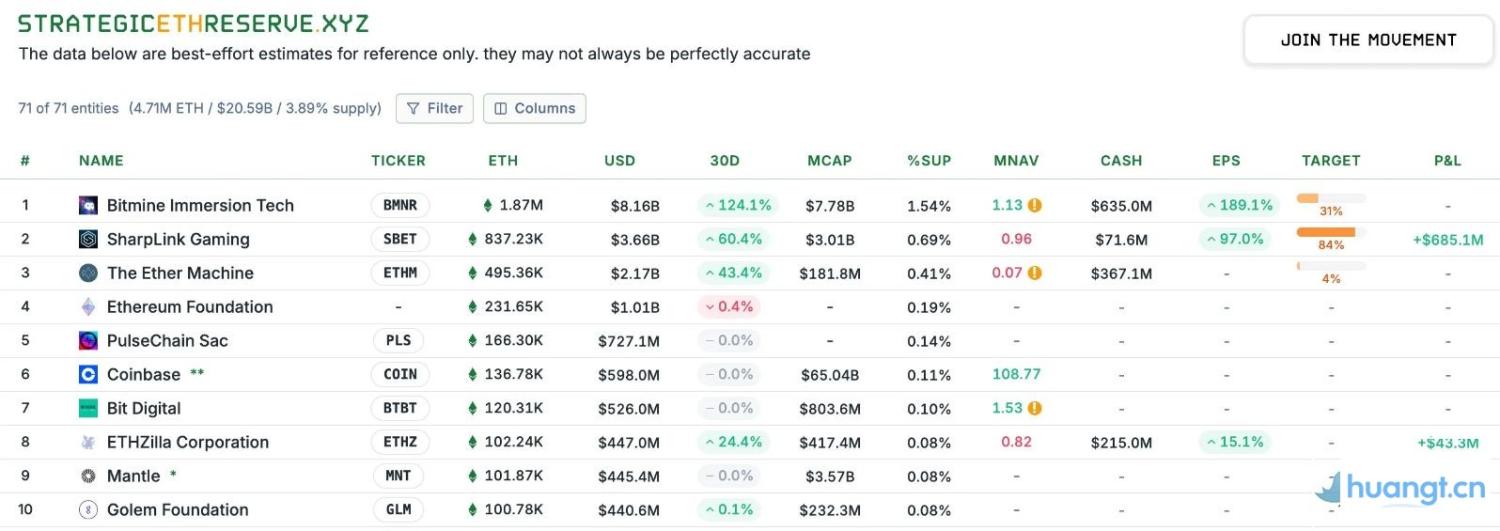Click the Bit Digital logo icon

coord(88,408)
